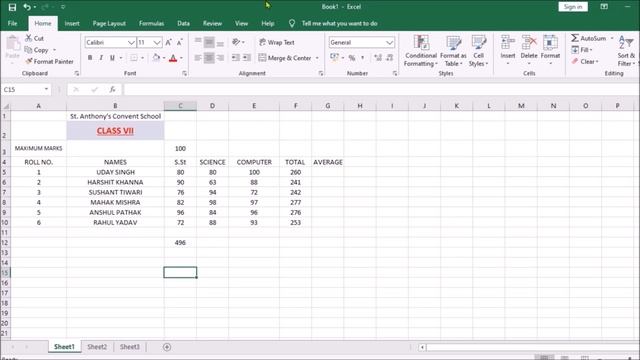Viewport: 640px width, 360px height.
Task: Click the Cut scissors icon
Action: pos(29,38)
